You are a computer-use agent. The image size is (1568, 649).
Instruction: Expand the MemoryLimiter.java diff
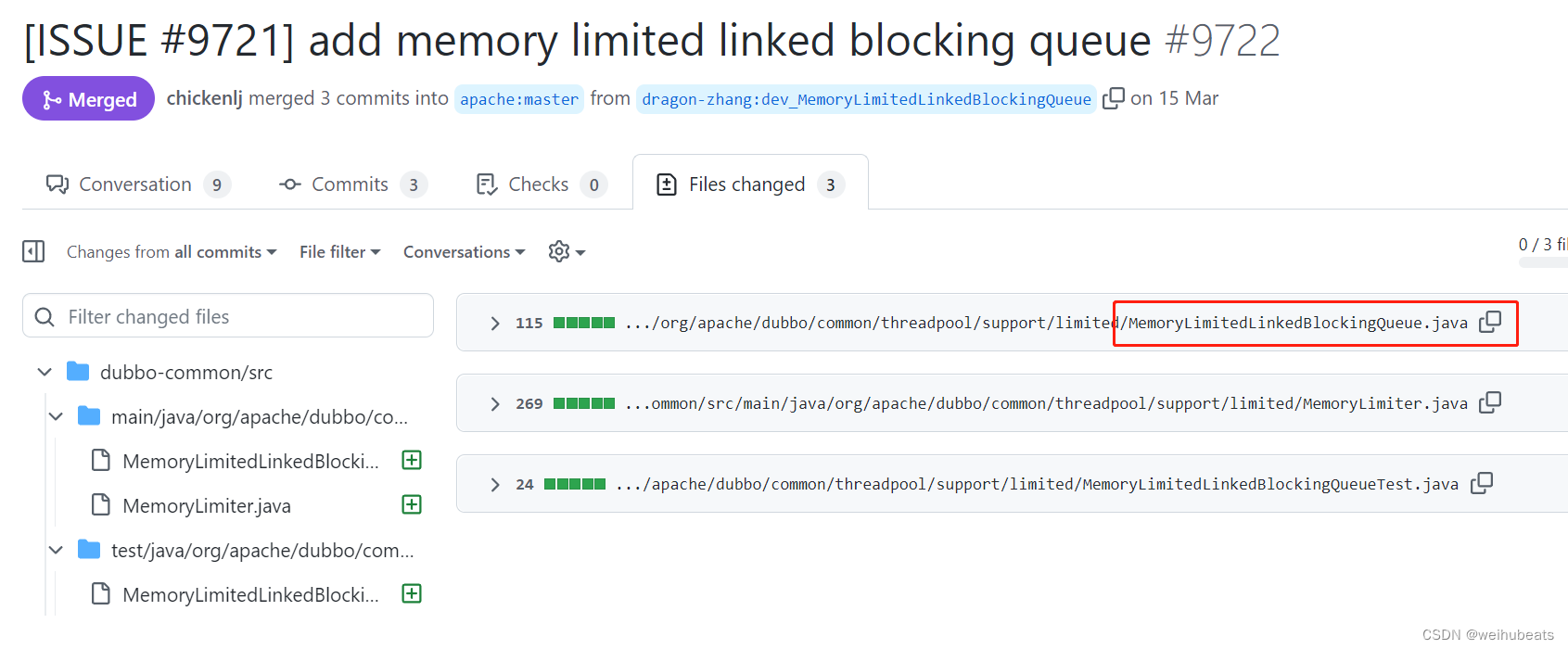point(495,403)
